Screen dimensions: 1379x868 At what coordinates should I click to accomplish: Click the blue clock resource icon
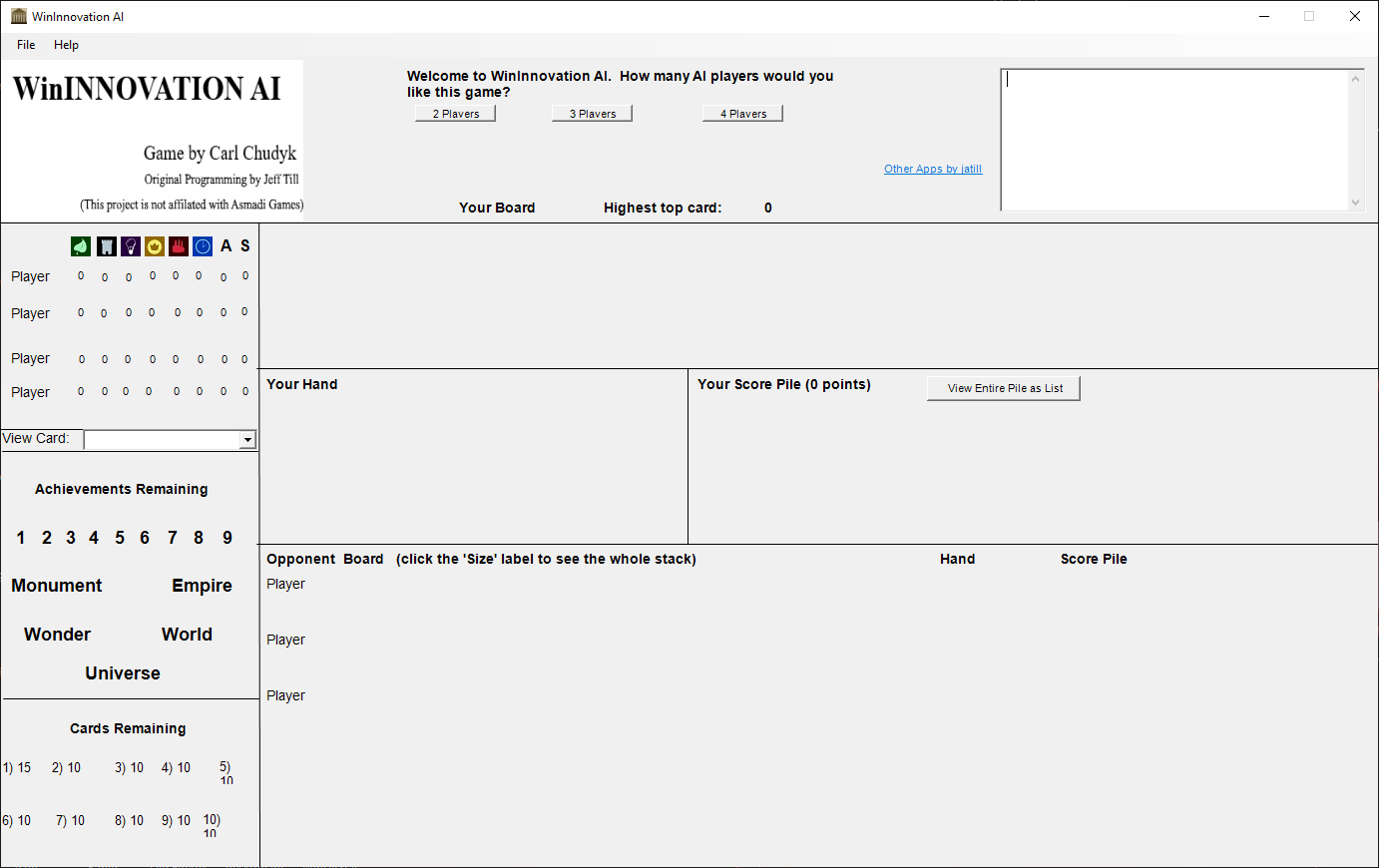coord(203,246)
